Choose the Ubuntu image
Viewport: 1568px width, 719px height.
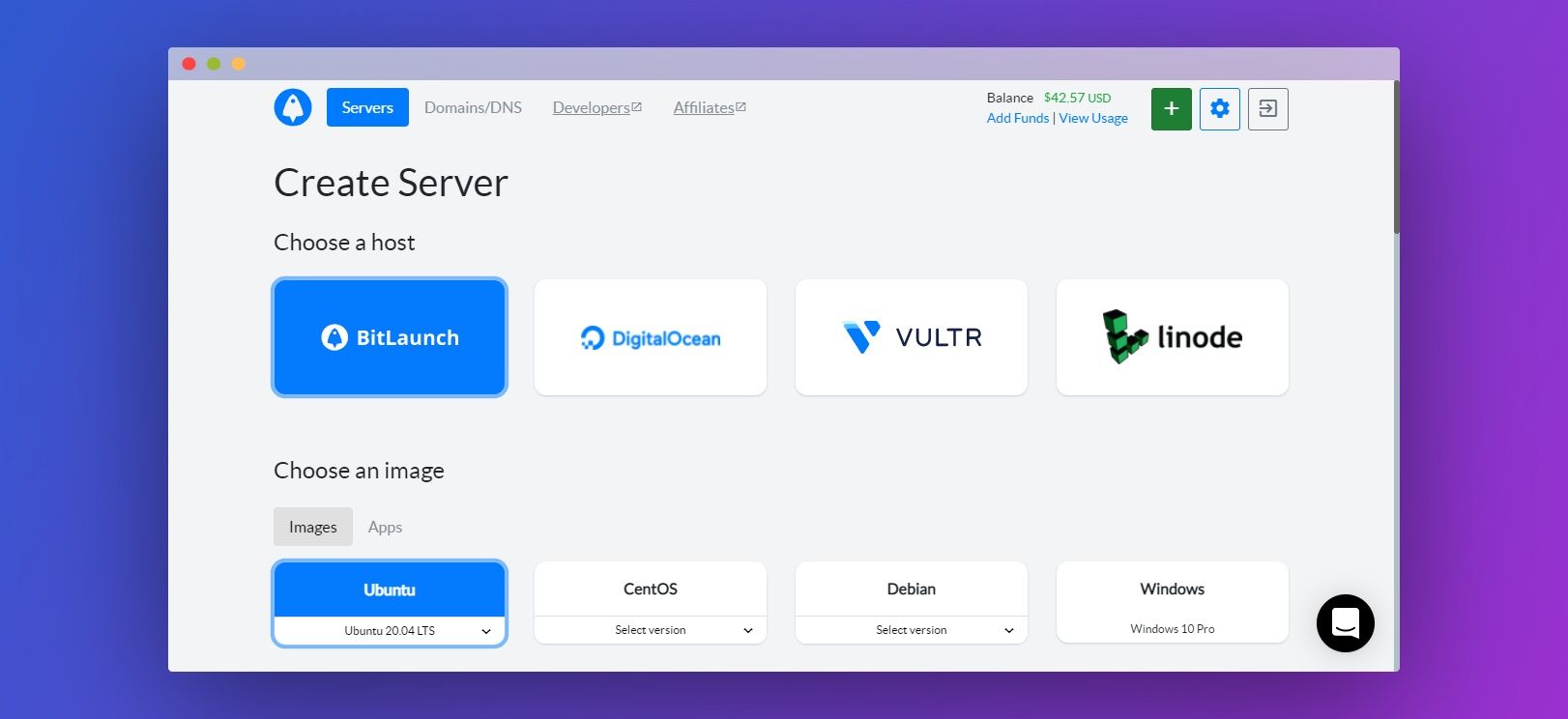390,590
